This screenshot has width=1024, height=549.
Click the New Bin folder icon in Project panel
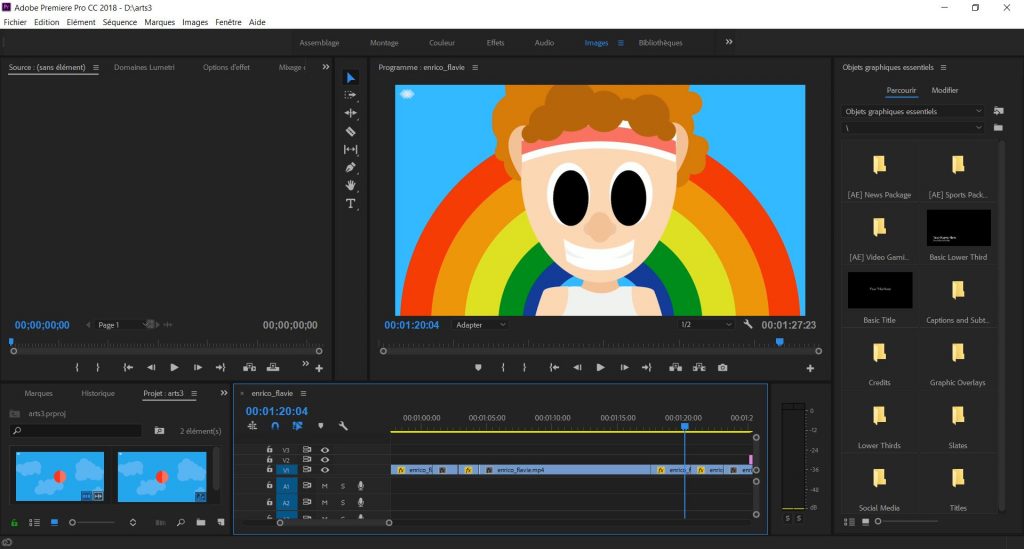(201, 522)
